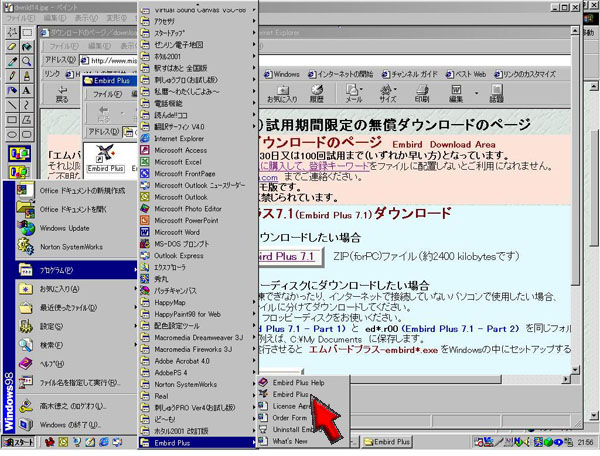The height and width of the screenshot is (456, 600).
Task: Open Windows Update from the Start menu
Action: pos(64,228)
